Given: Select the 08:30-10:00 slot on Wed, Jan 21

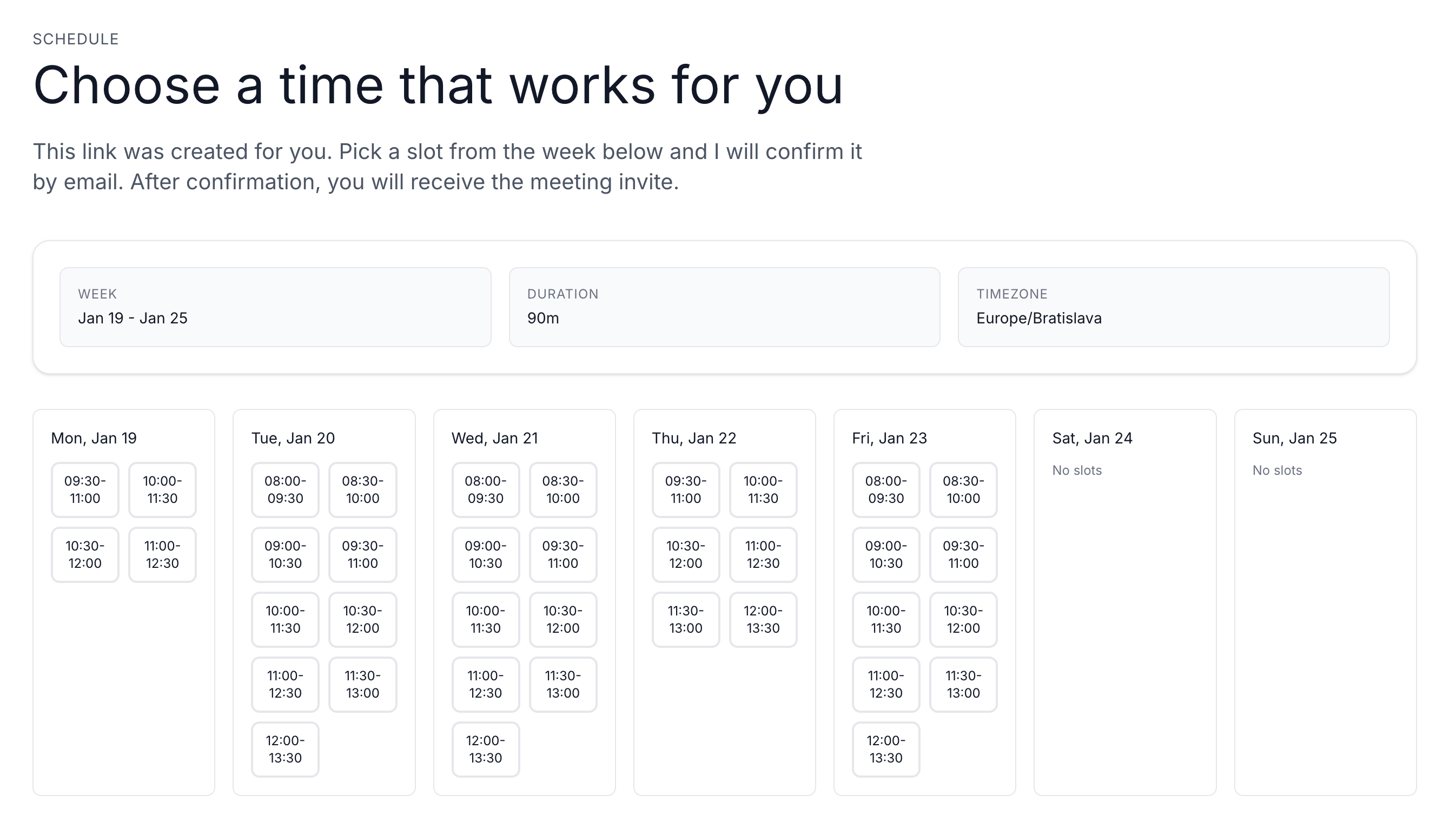Looking at the screenshot, I should 562,489.
